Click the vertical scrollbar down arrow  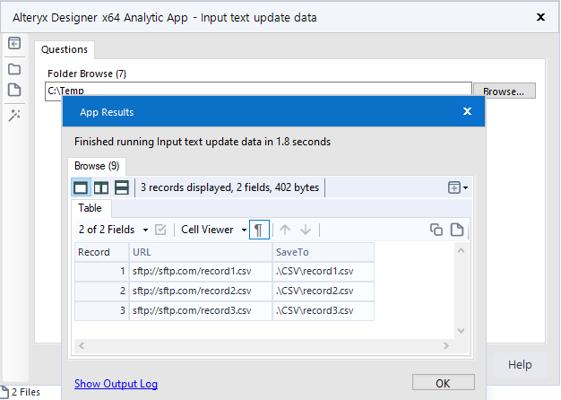(x=461, y=331)
